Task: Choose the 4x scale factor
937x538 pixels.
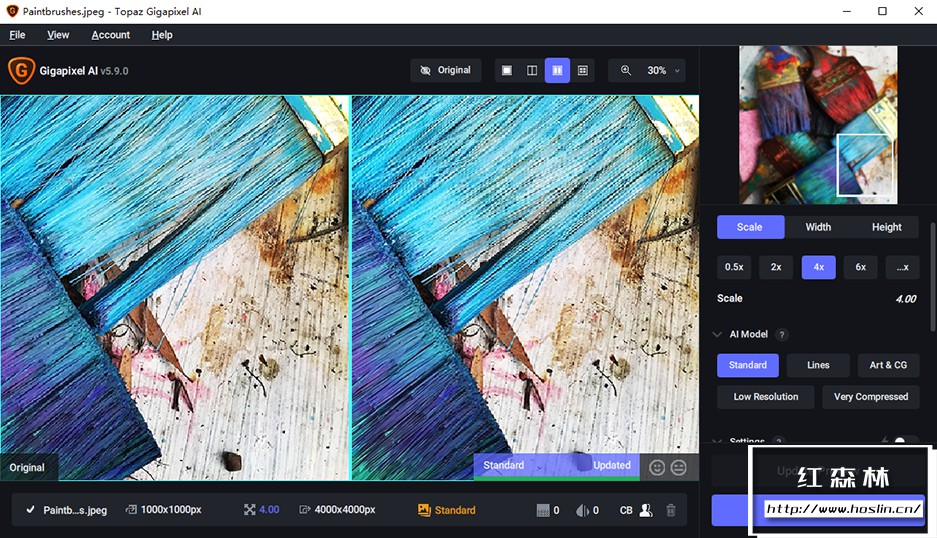Action: (x=818, y=267)
